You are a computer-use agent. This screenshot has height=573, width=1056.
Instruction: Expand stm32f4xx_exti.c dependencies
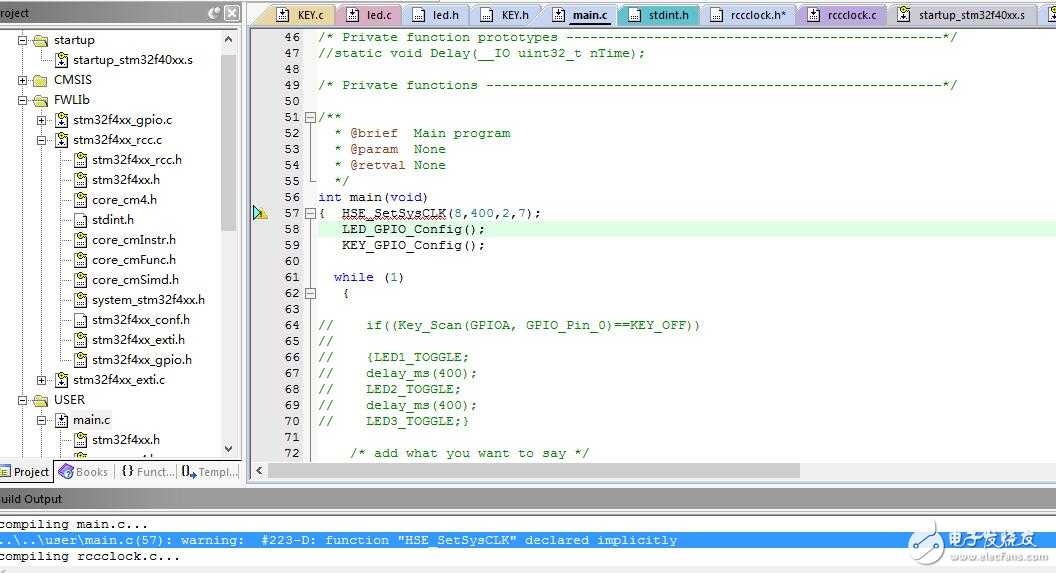click(42, 380)
